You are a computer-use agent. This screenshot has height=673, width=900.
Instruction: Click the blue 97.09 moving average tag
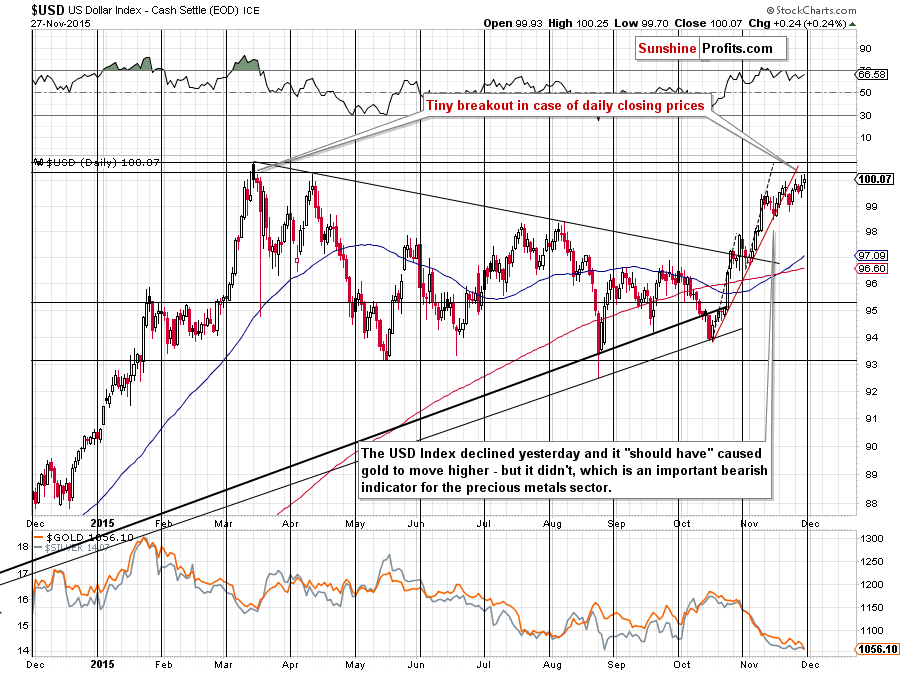pyautogui.click(x=871, y=255)
